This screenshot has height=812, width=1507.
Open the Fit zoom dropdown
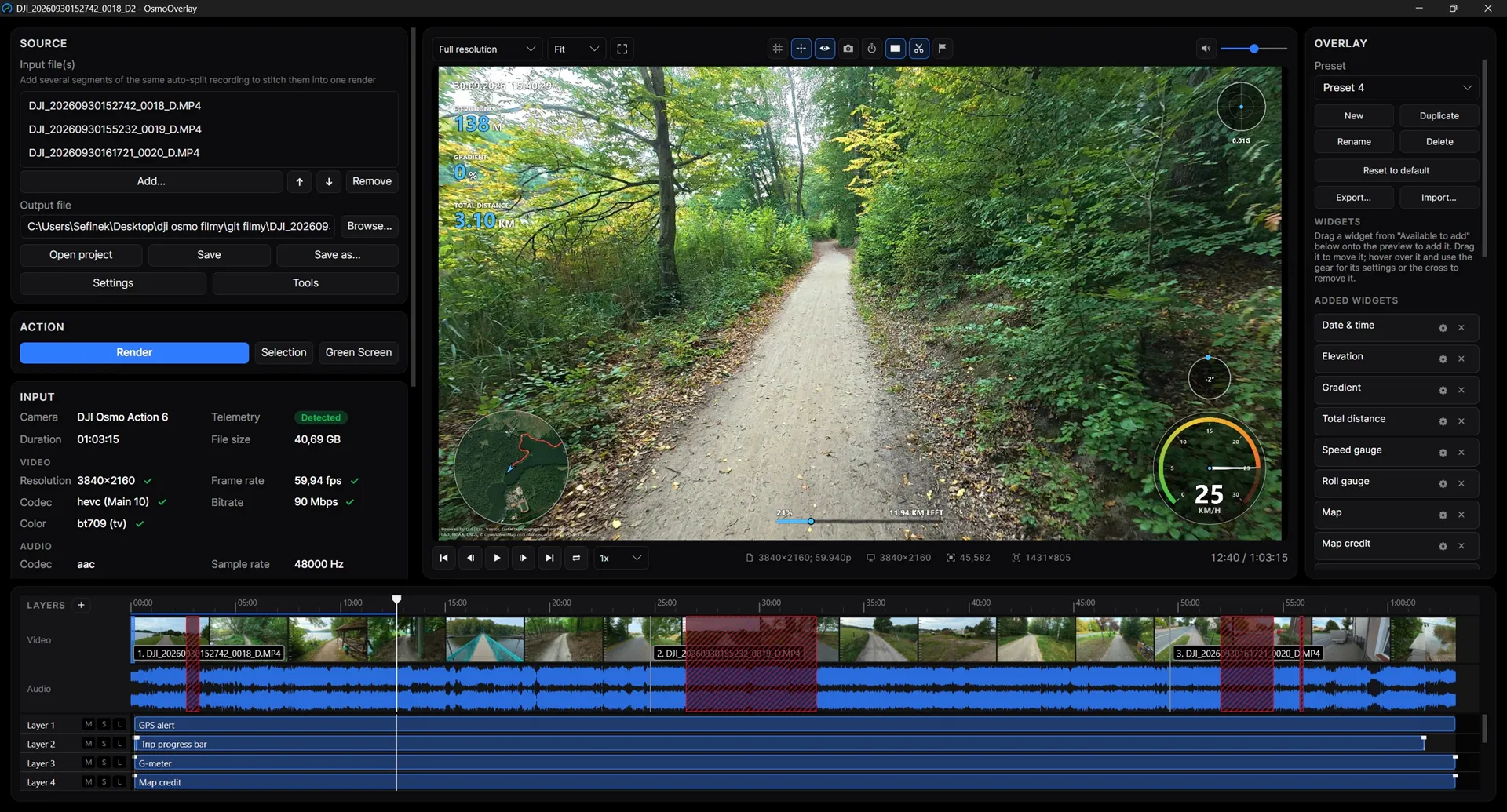coord(576,49)
